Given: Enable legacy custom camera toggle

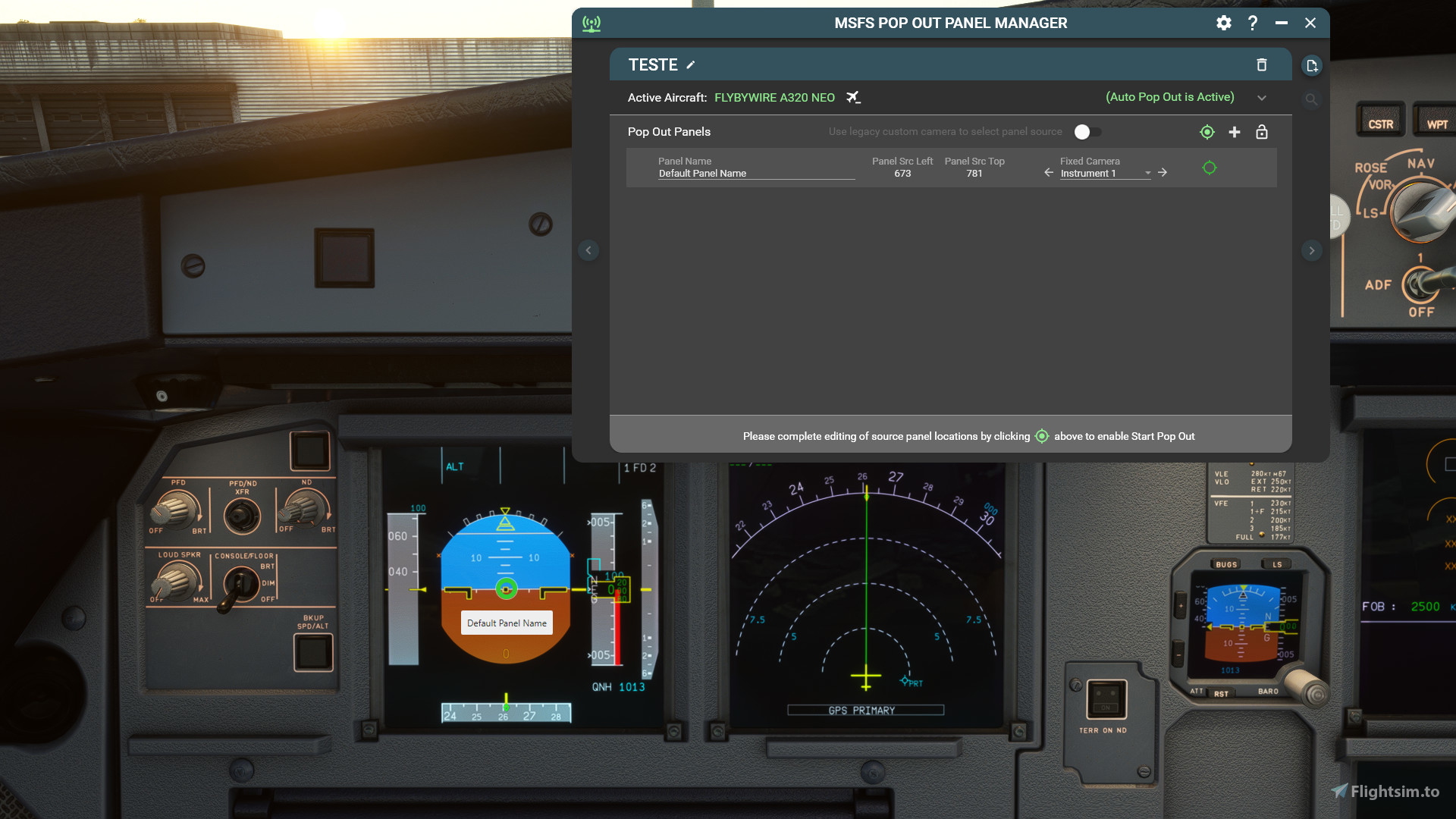Looking at the screenshot, I should [x=1087, y=131].
